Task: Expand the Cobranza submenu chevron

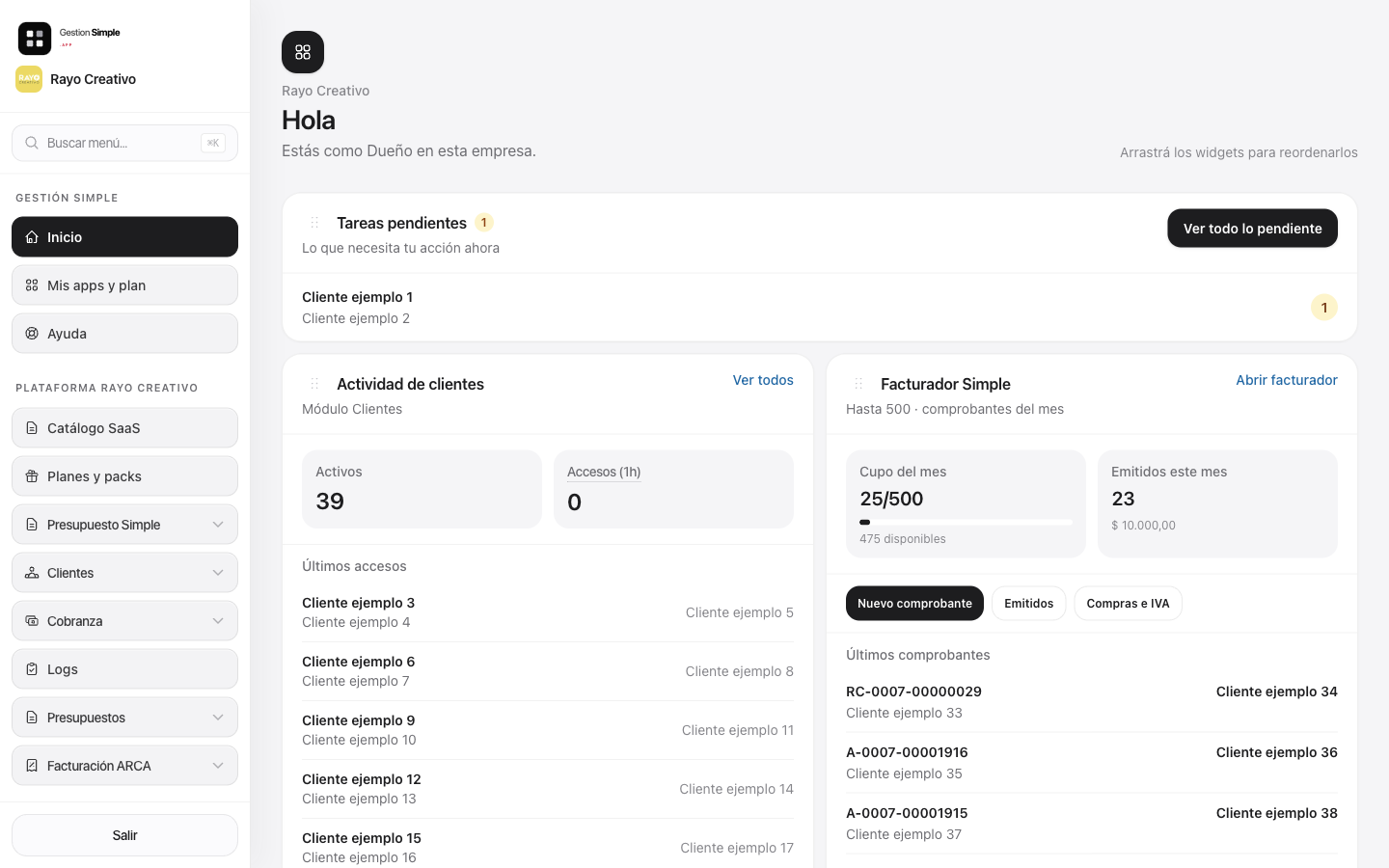Action: pyautogui.click(x=218, y=621)
